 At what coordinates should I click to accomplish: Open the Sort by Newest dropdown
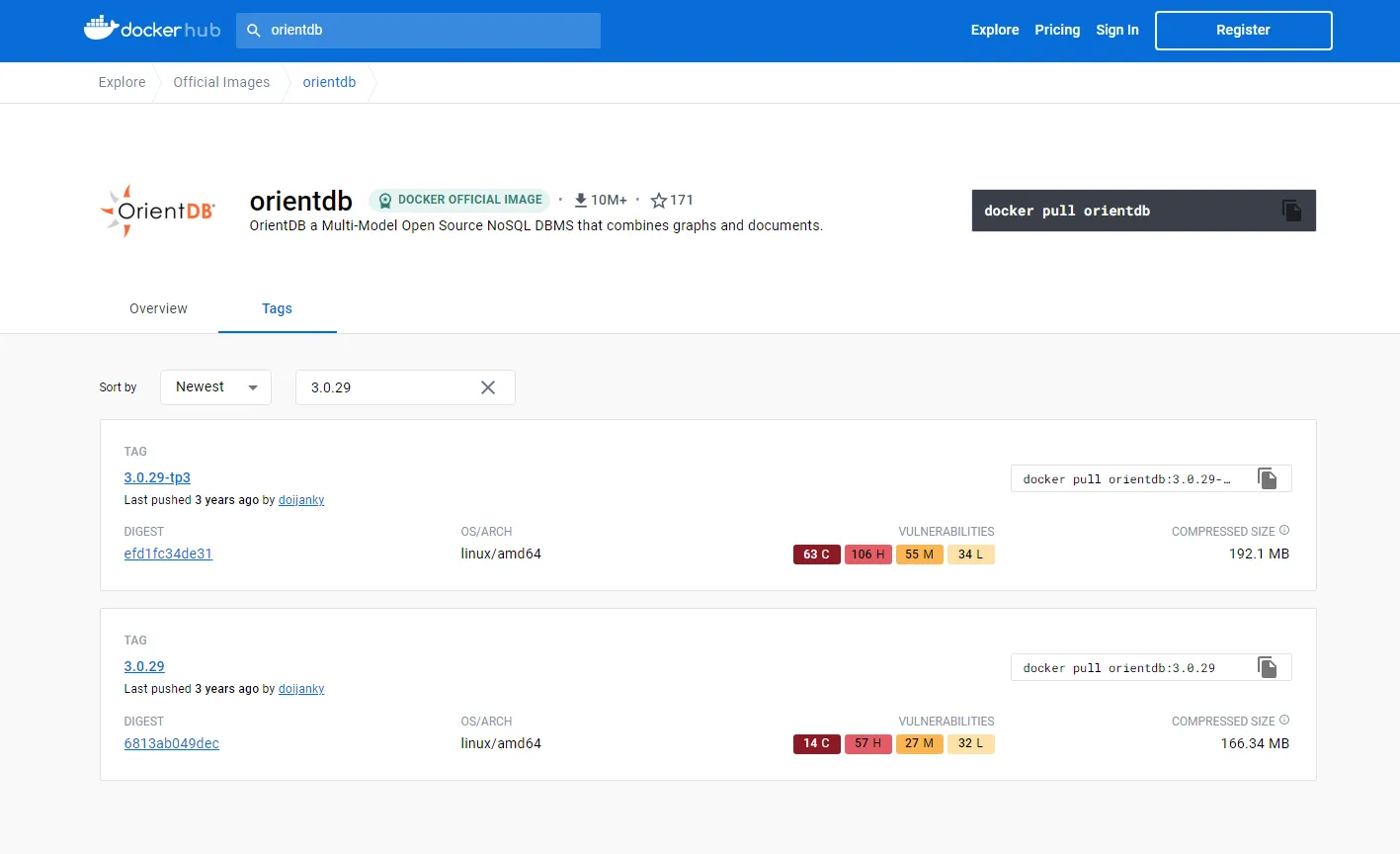tap(215, 387)
